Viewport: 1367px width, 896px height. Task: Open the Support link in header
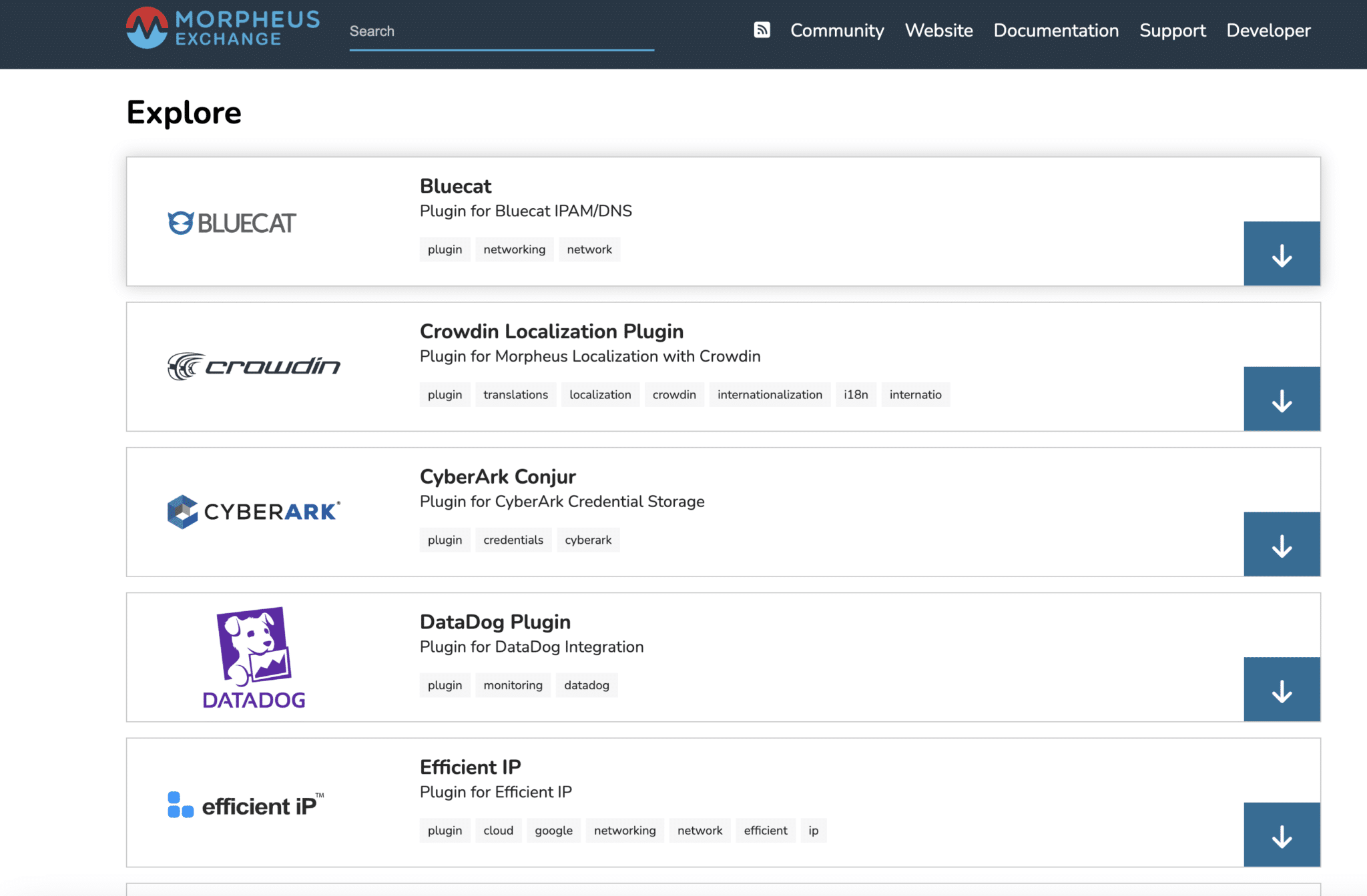(1172, 31)
